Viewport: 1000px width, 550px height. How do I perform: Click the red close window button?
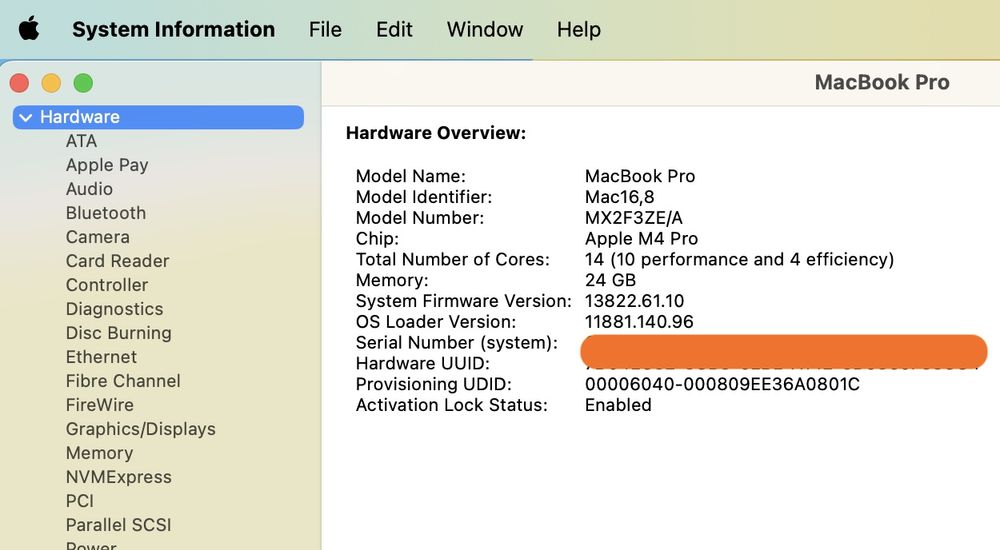(19, 83)
